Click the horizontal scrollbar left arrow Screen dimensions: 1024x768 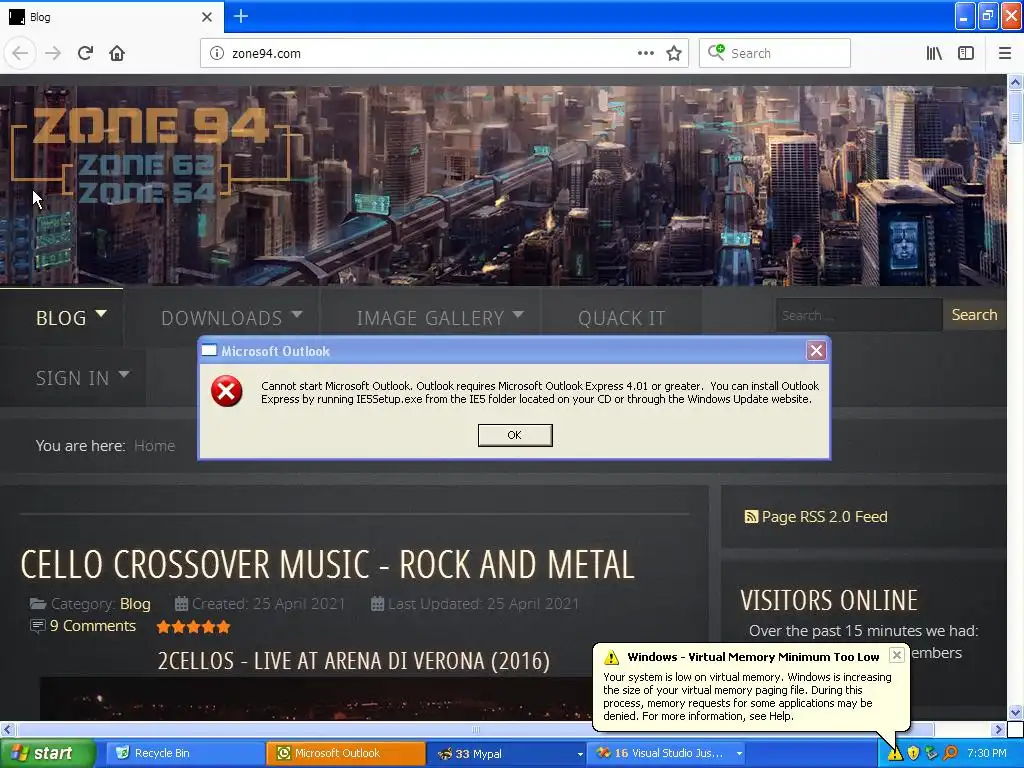pyautogui.click(x=7, y=729)
